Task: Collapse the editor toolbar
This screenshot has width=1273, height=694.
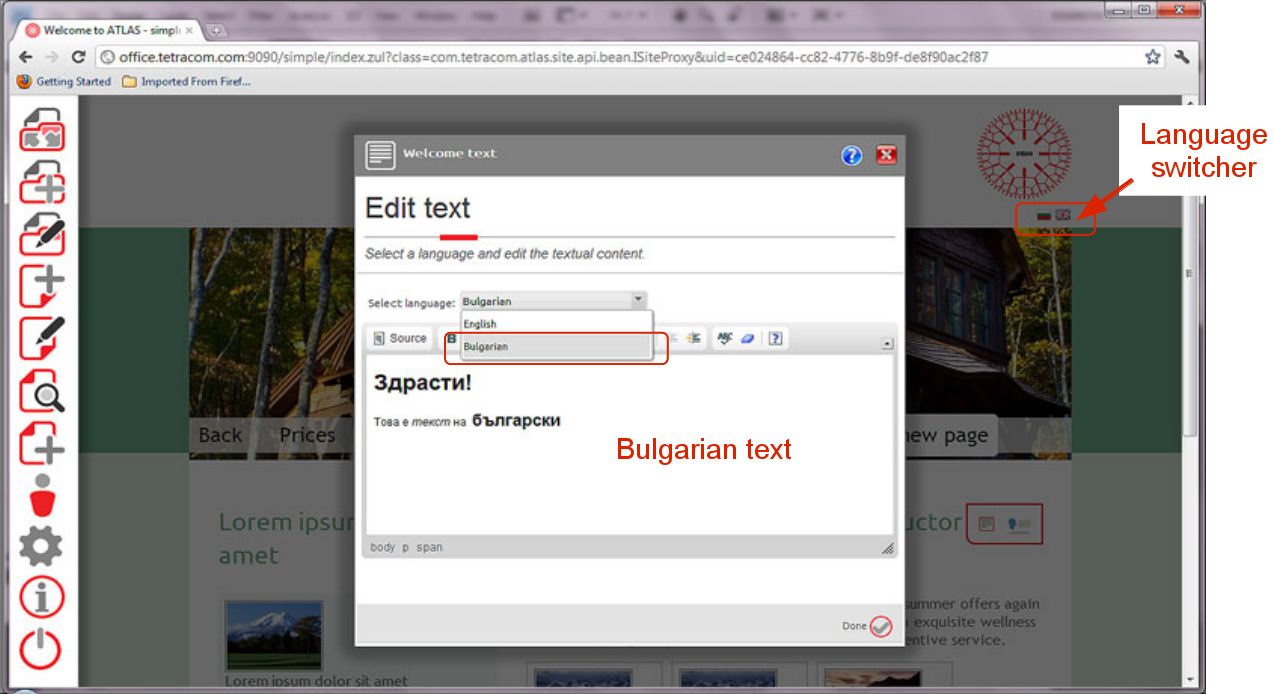Action: click(887, 344)
